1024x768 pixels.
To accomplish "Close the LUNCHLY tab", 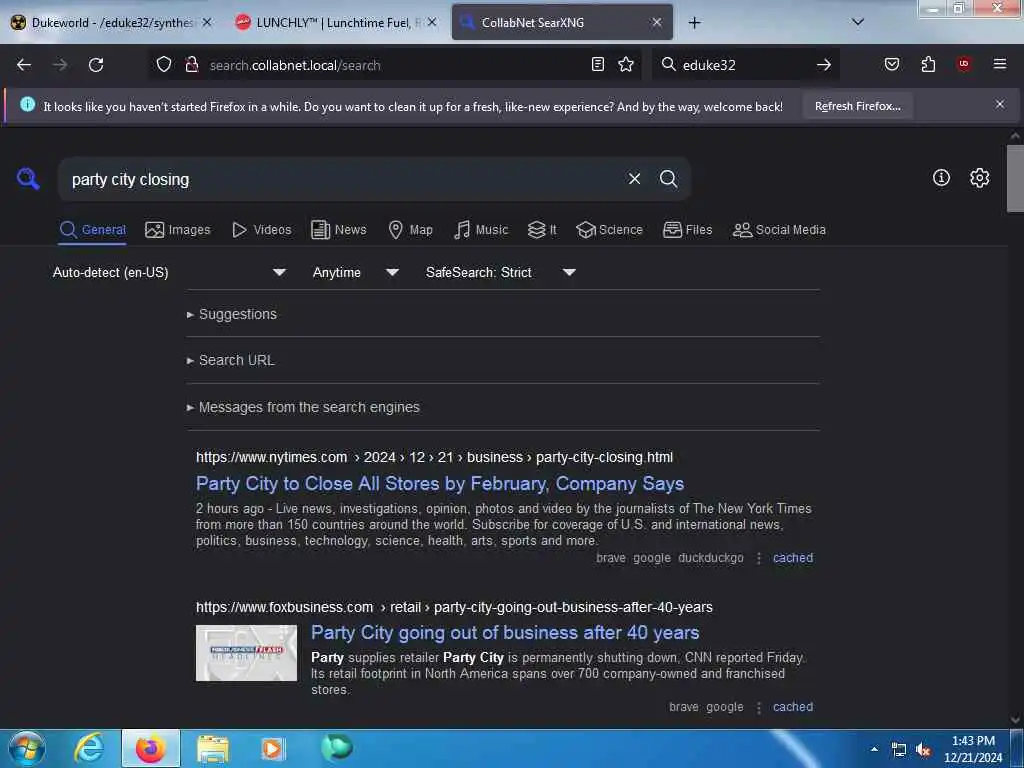I will [432, 22].
